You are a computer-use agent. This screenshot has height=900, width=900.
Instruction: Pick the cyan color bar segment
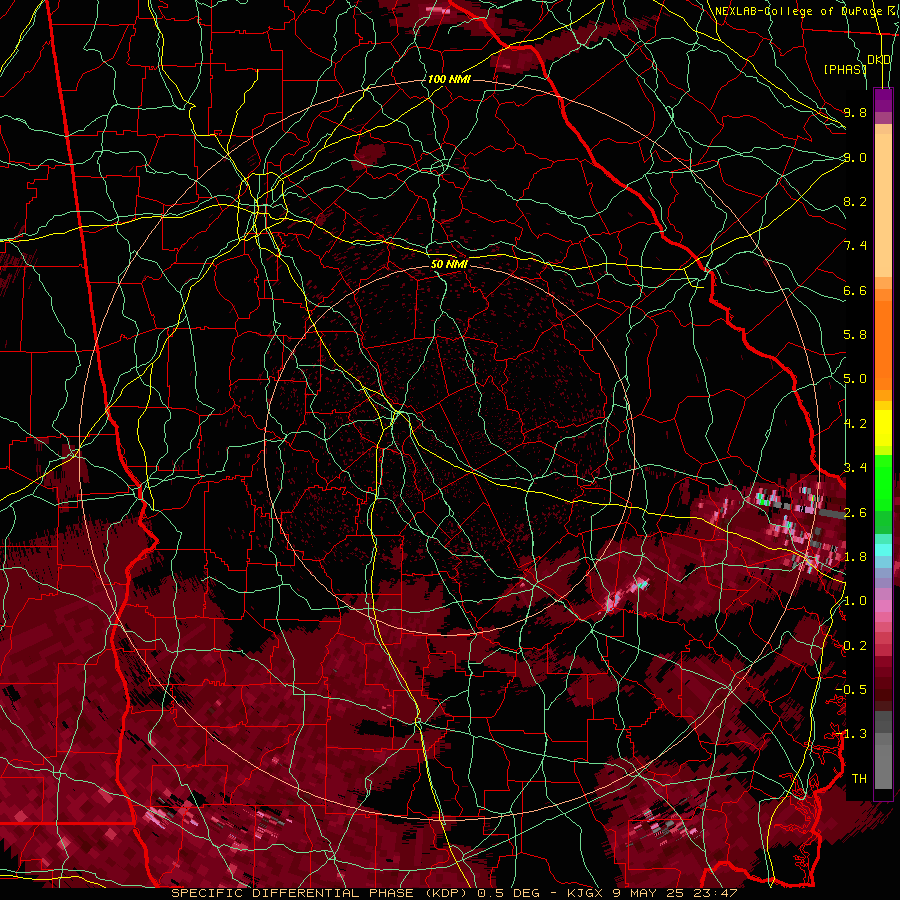(883, 550)
